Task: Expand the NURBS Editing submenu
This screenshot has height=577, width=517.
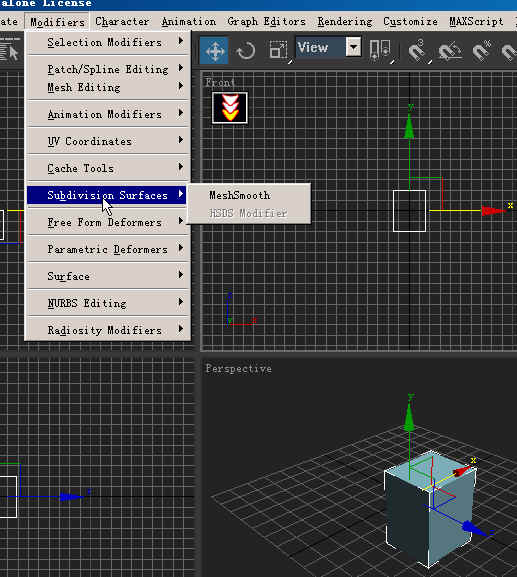Action: point(108,303)
